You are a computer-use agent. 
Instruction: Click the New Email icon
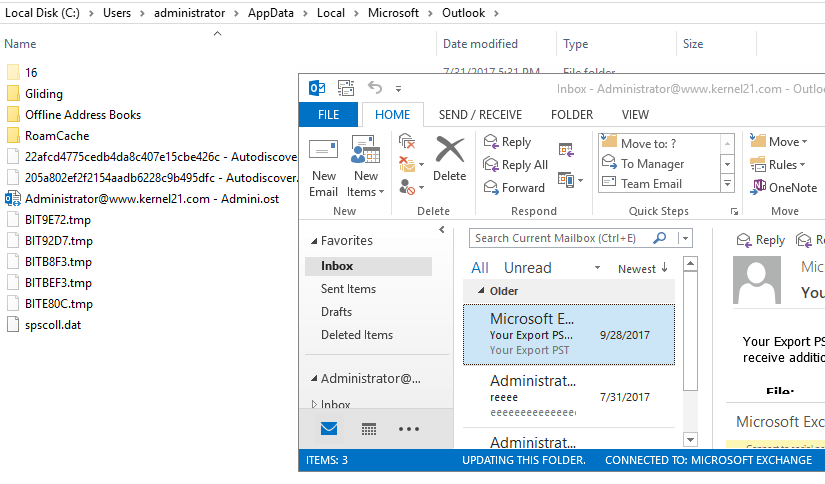tap(323, 150)
